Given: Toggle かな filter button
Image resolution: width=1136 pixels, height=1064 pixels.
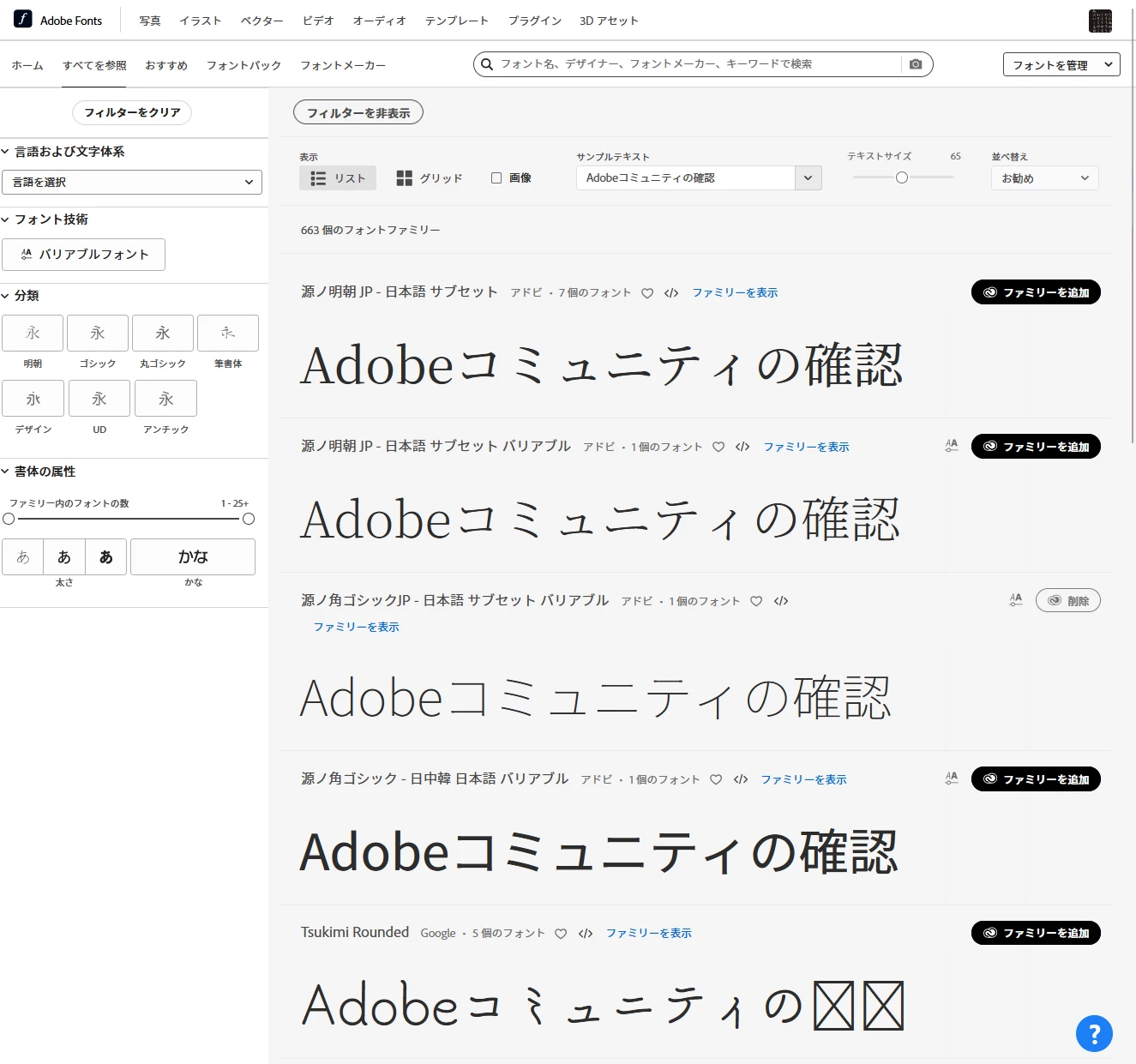Looking at the screenshot, I should pyautogui.click(x=193, y=557).
